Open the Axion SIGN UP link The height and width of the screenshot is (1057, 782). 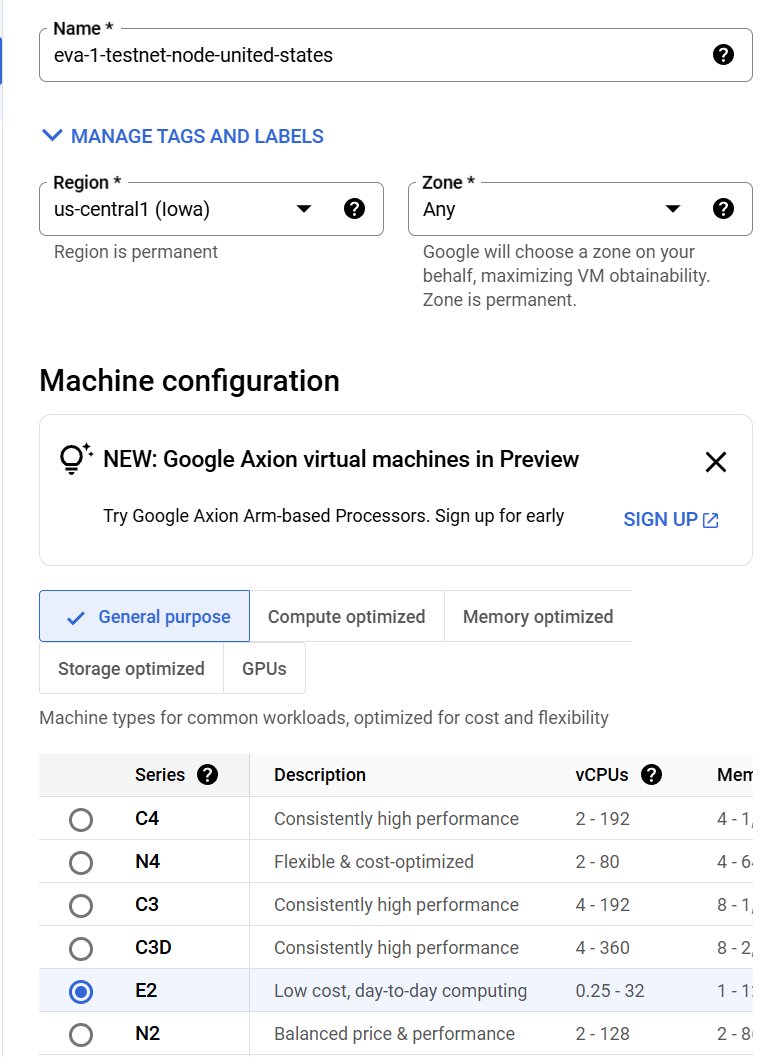[671, 520]
